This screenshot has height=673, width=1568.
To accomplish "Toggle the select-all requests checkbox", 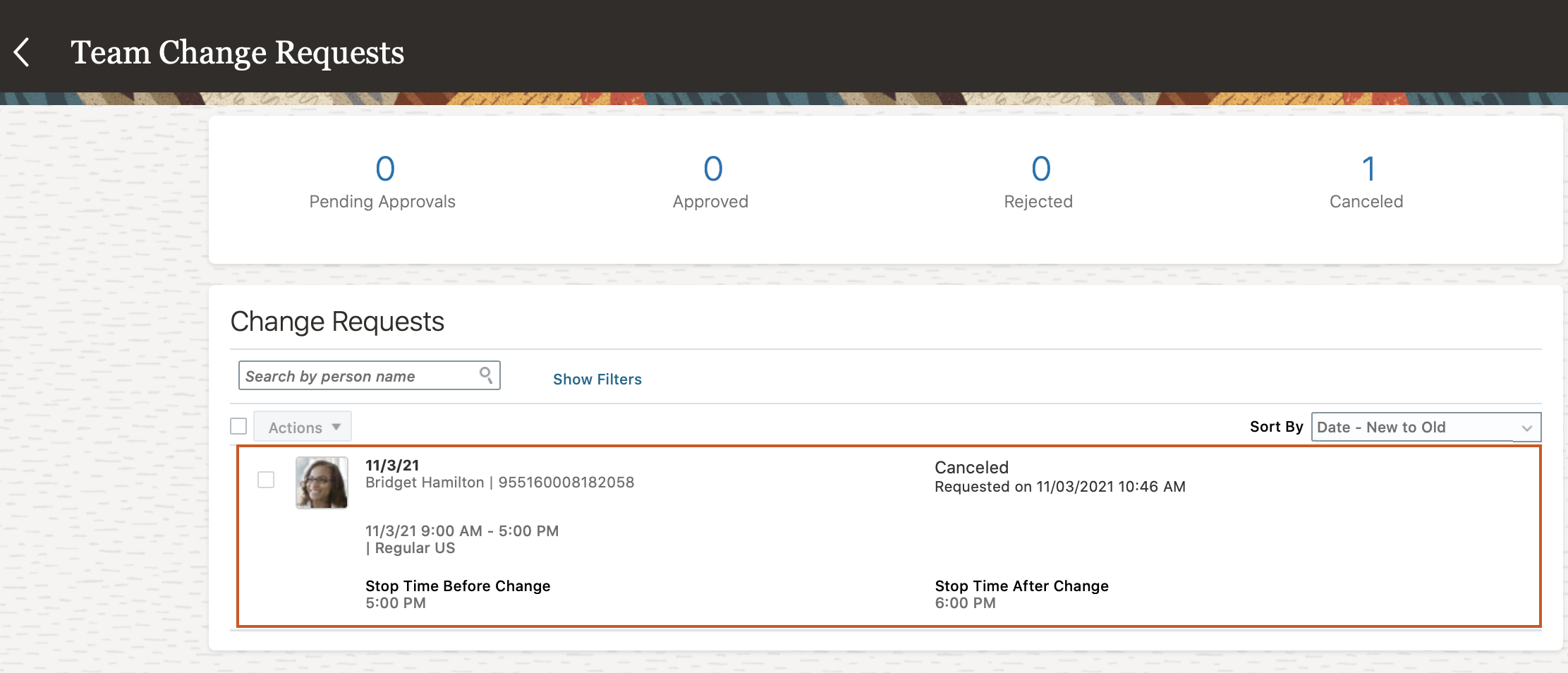I will tap(238, 426).
